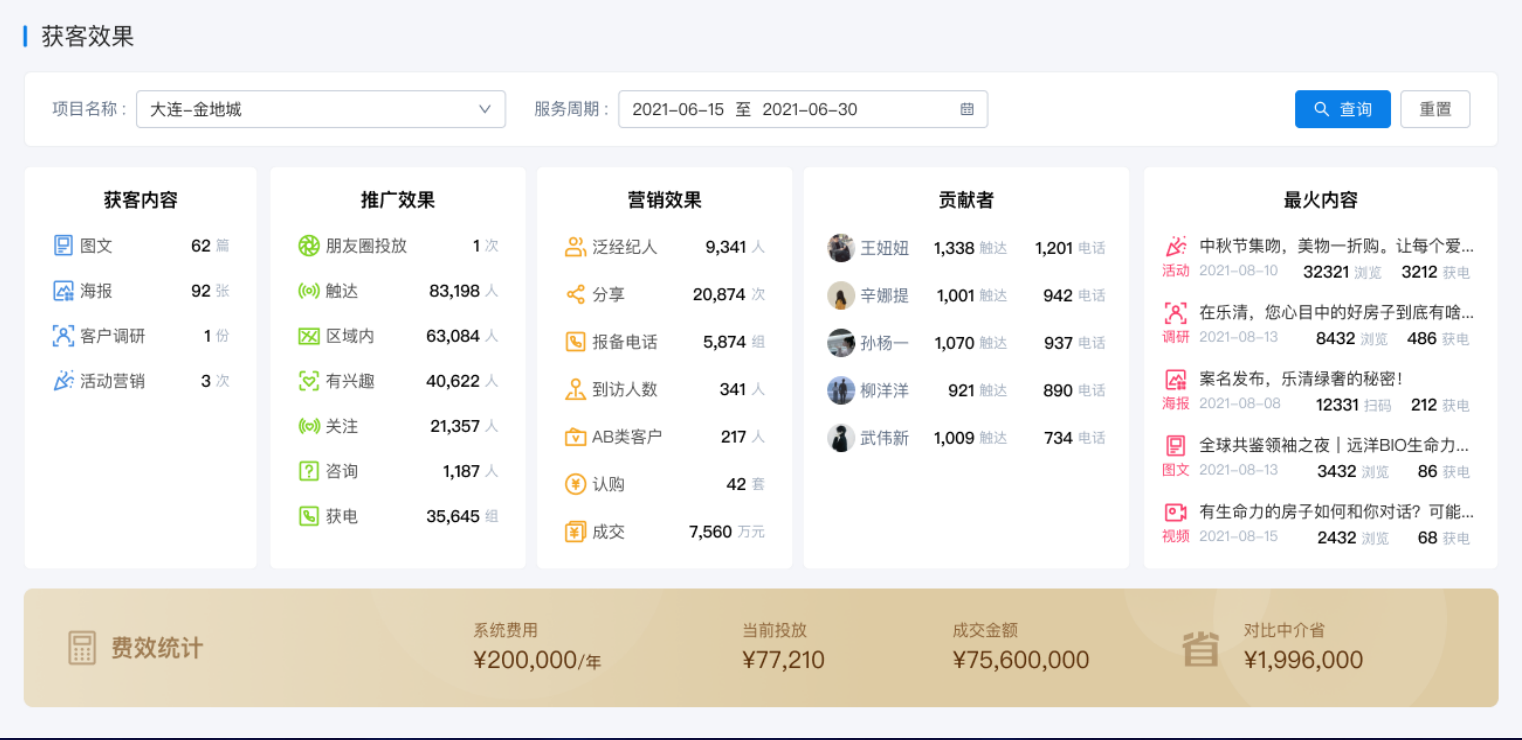Click the AB类客户 folder icon
This screenshot has height=740, width=1522.
tap(575, 437)
